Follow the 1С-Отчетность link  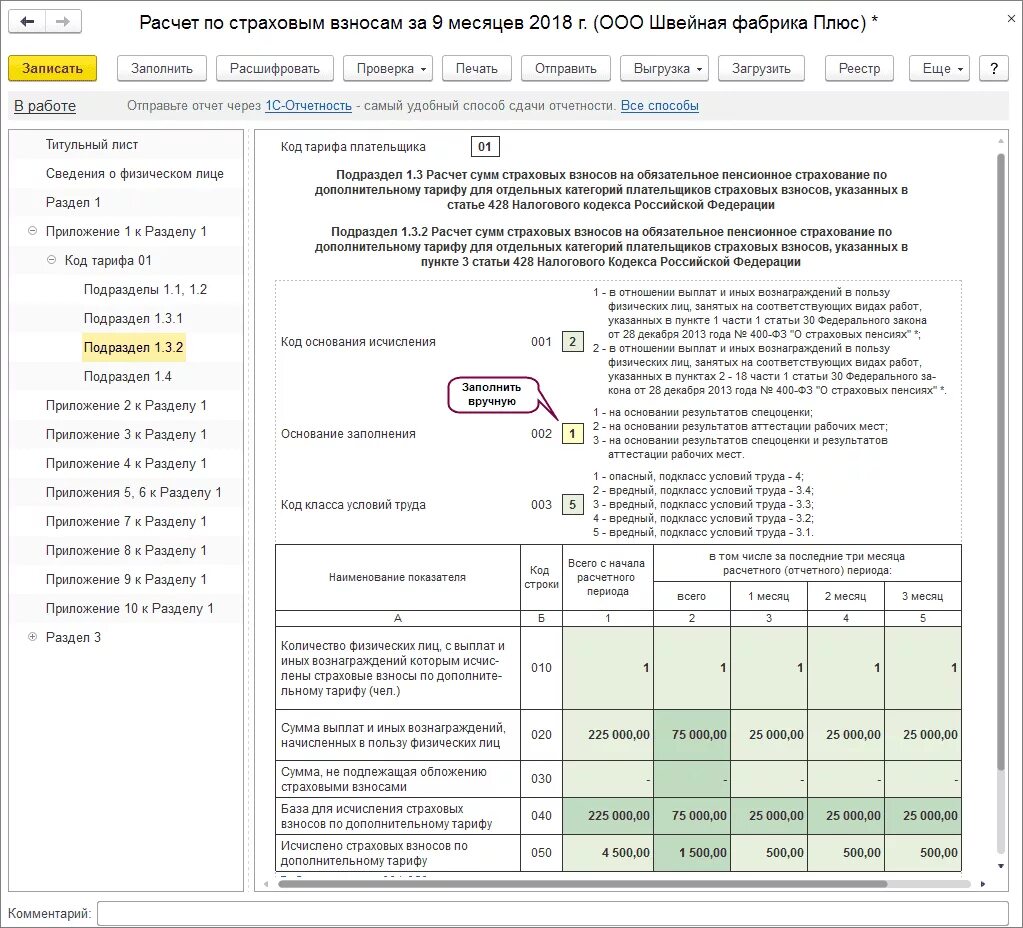point(308,106)
